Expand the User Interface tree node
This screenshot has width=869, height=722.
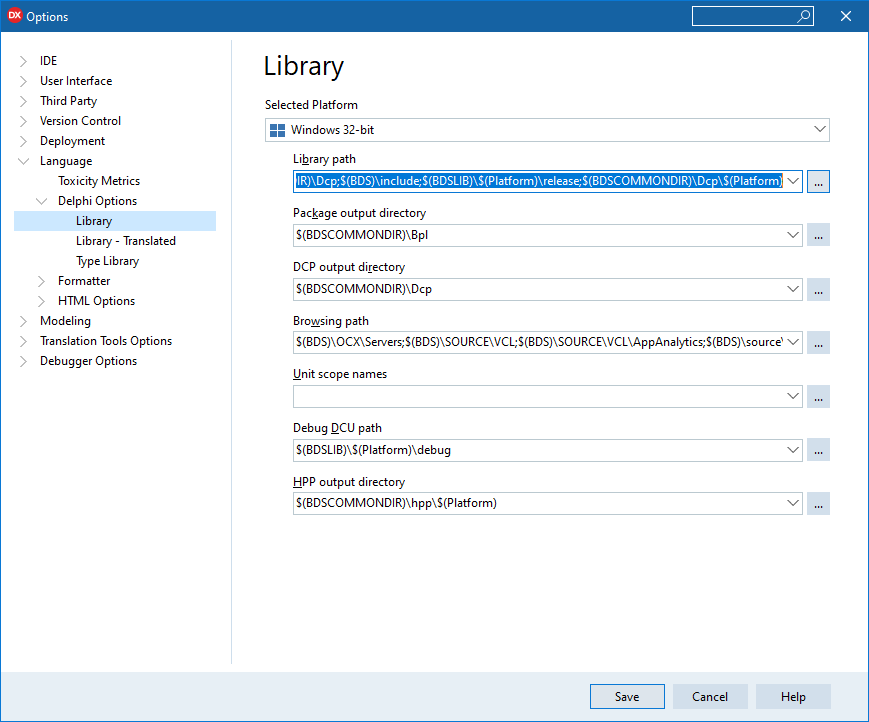tap(23, 81)
